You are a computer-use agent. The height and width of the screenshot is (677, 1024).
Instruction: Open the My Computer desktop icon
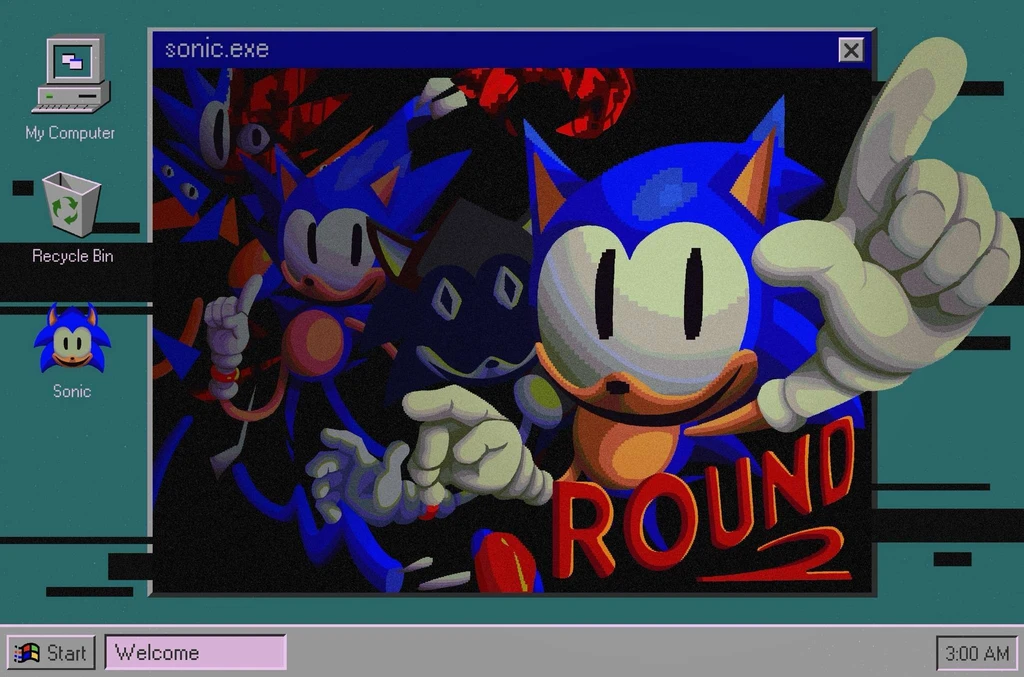coord(71,74)
